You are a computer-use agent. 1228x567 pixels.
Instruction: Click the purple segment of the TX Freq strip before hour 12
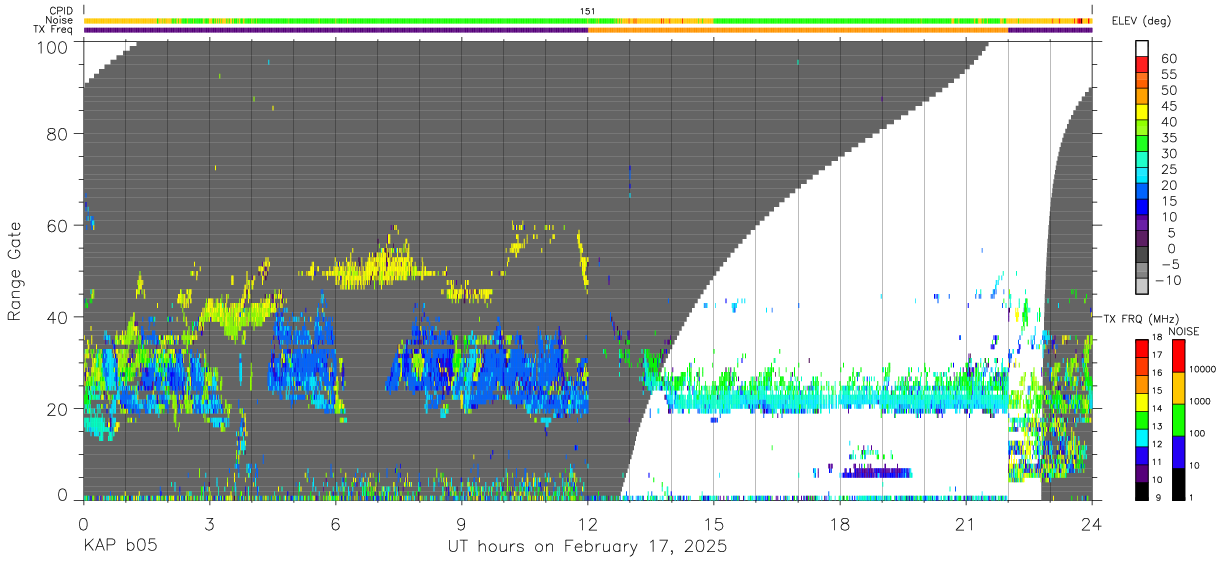click(335, 29)
